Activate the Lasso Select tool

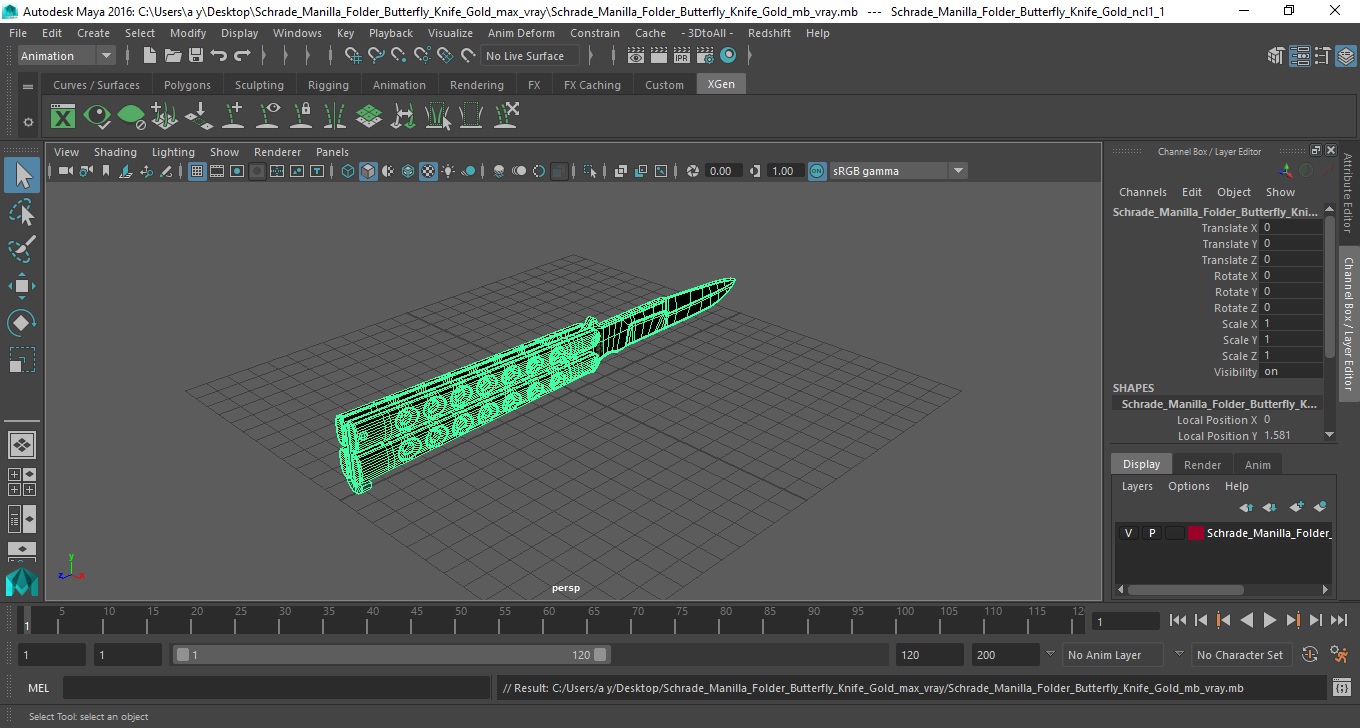click(x=22, y=212)
